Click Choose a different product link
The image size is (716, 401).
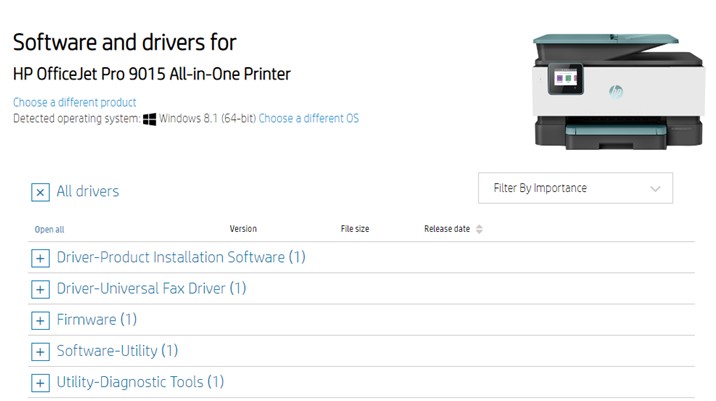click(74, 102)
